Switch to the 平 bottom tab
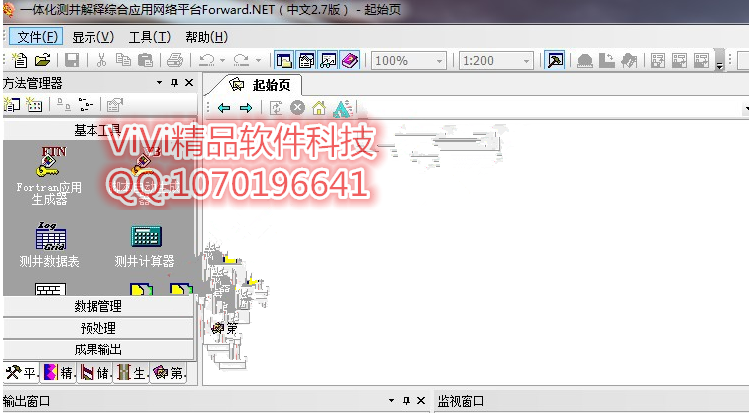 click(x=21, y=372)
